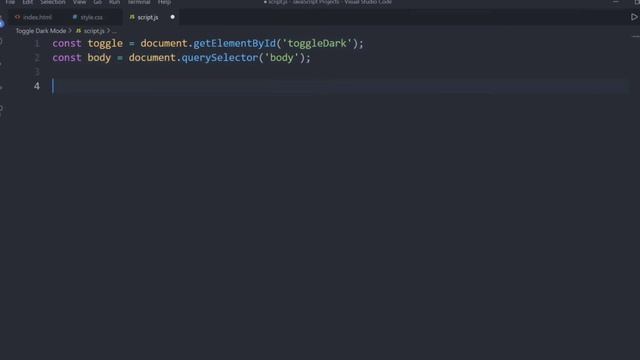Click the toggle variable name in line 1
This screenshot has width=640, height=360.
coord(105,43)
